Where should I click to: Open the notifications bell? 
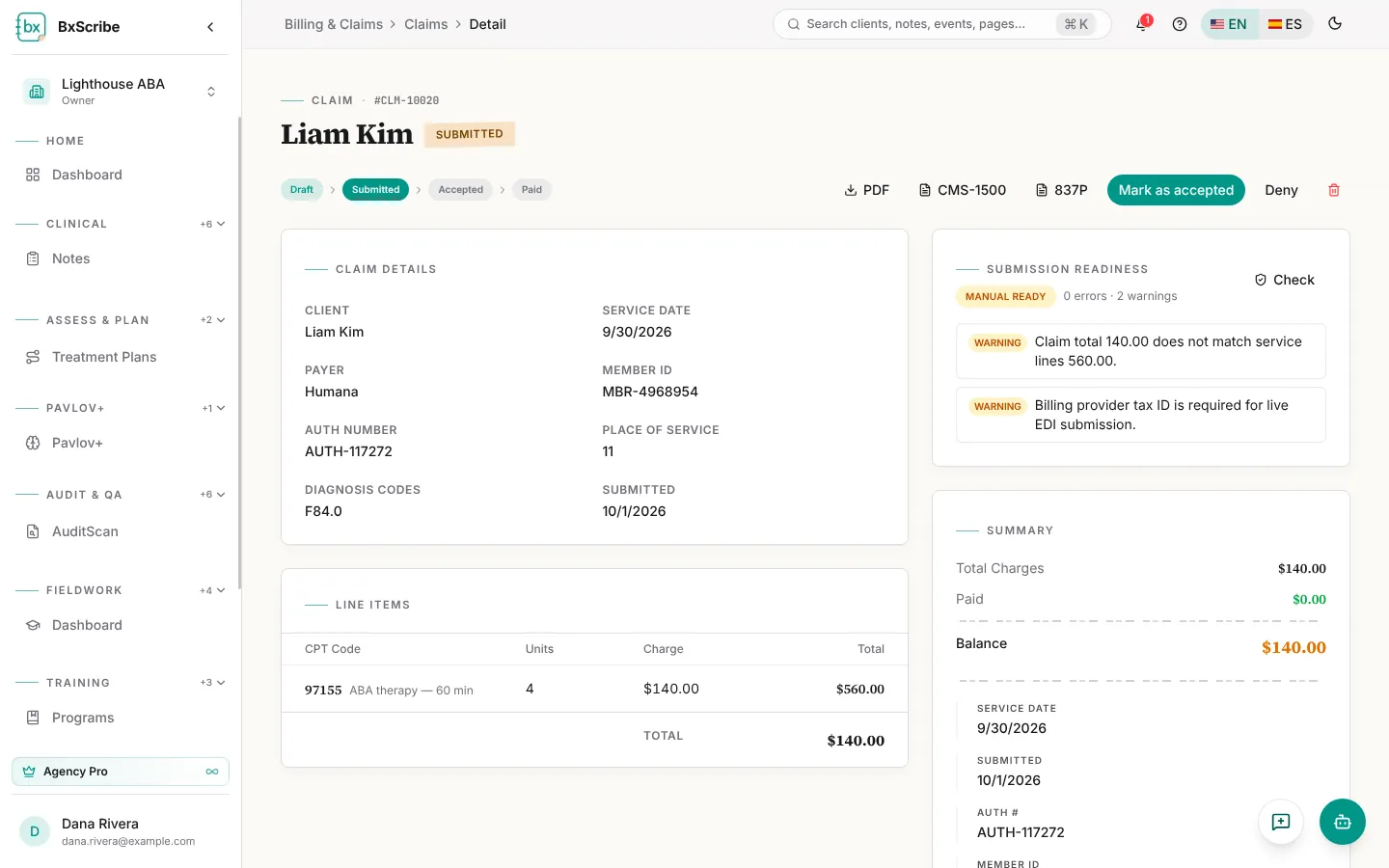(1142, 24)
